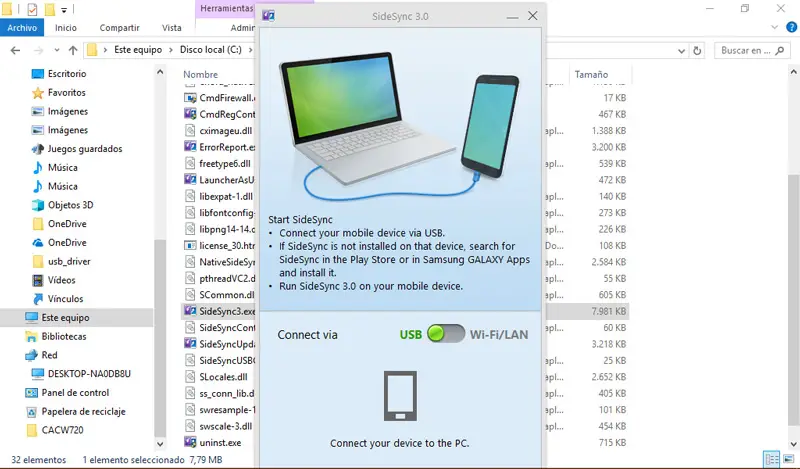The image size is (800, 469).
Task: Select Red in the navigation pane
Action: pos(49,355)
